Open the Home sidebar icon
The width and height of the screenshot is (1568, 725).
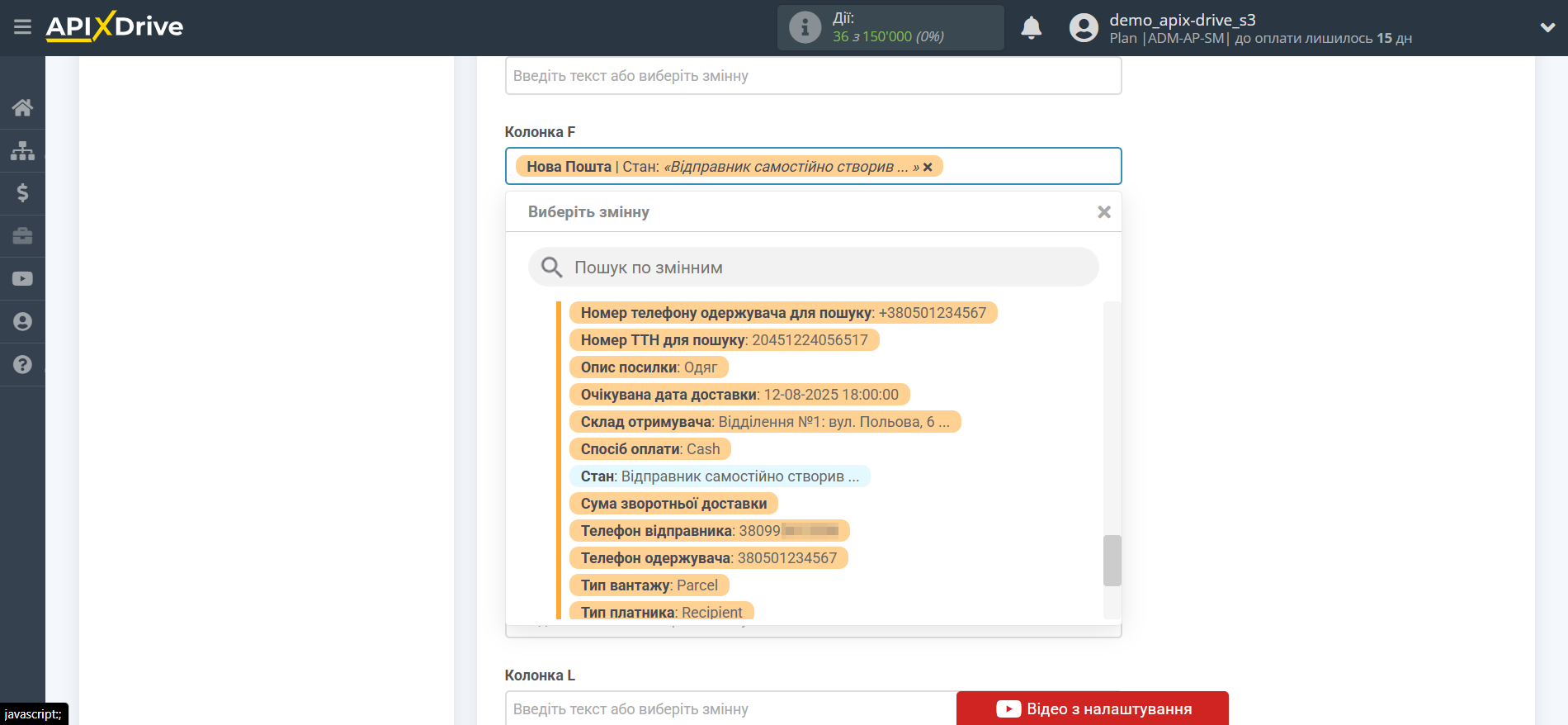(22, 107)
